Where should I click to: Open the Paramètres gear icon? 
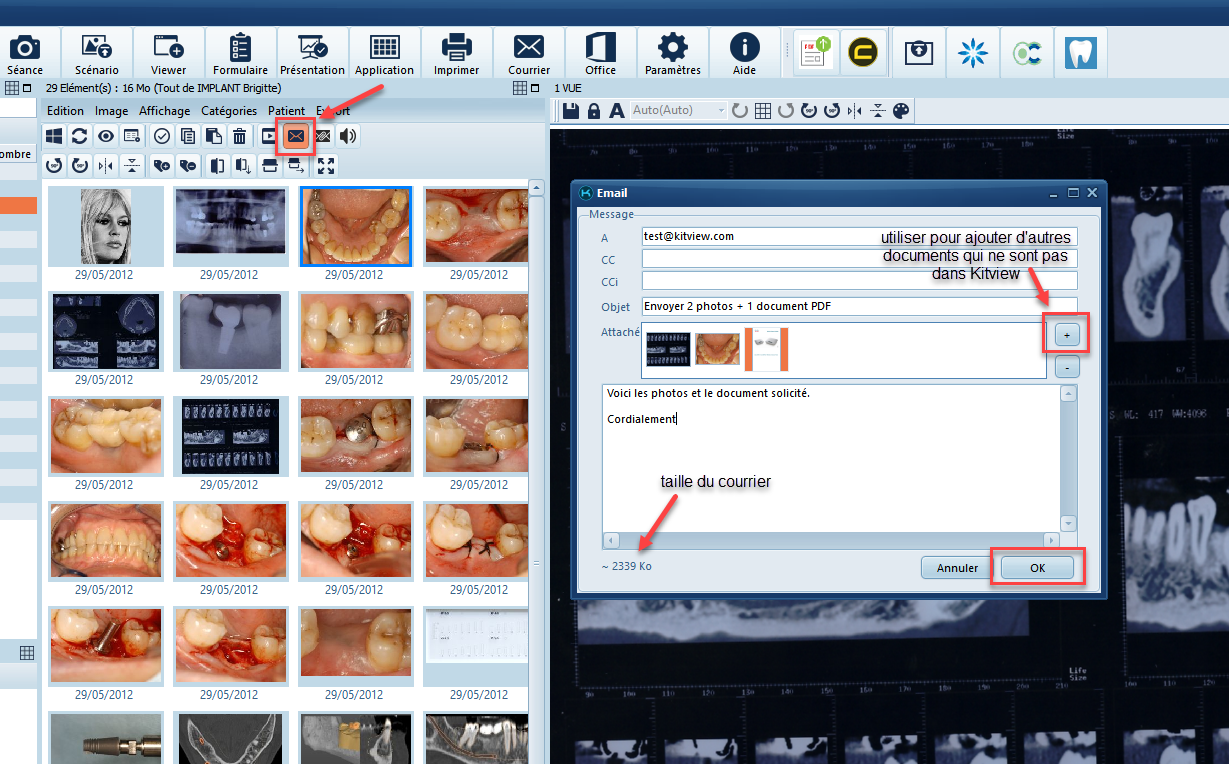click(x=672, y=53)
